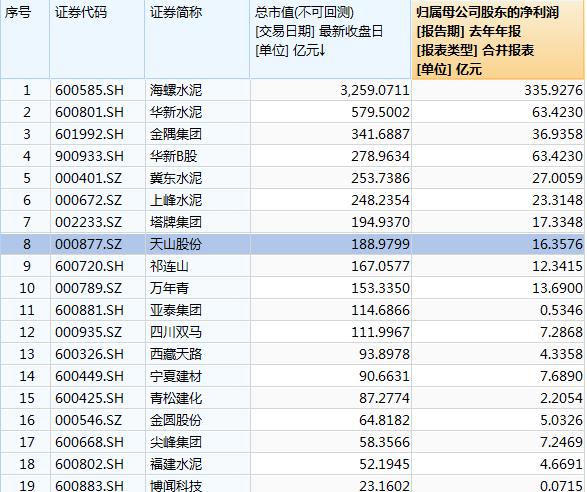Click net profit 17.3348
This screenshot has width=587, height=492.
point(557,222)
